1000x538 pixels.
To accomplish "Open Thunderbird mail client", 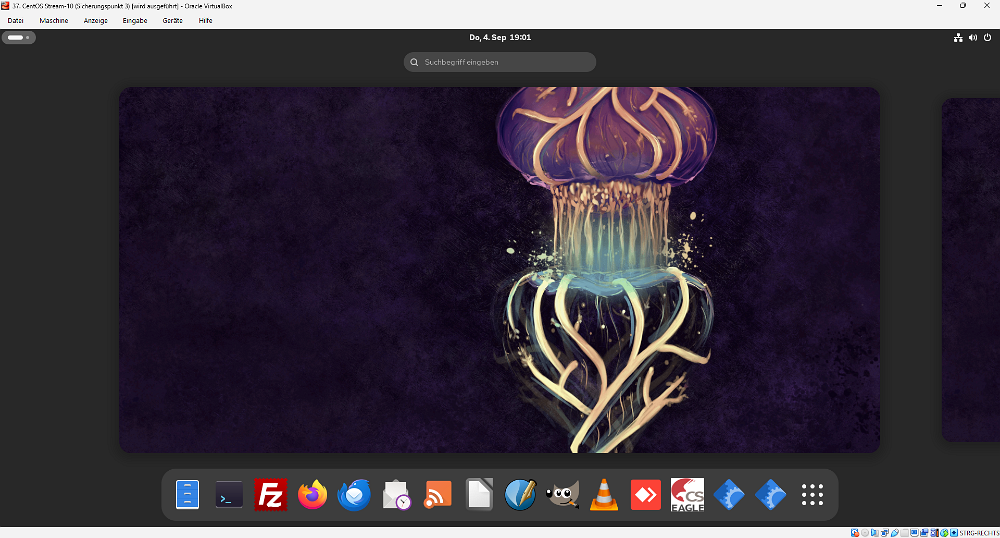I will [354, 495].
